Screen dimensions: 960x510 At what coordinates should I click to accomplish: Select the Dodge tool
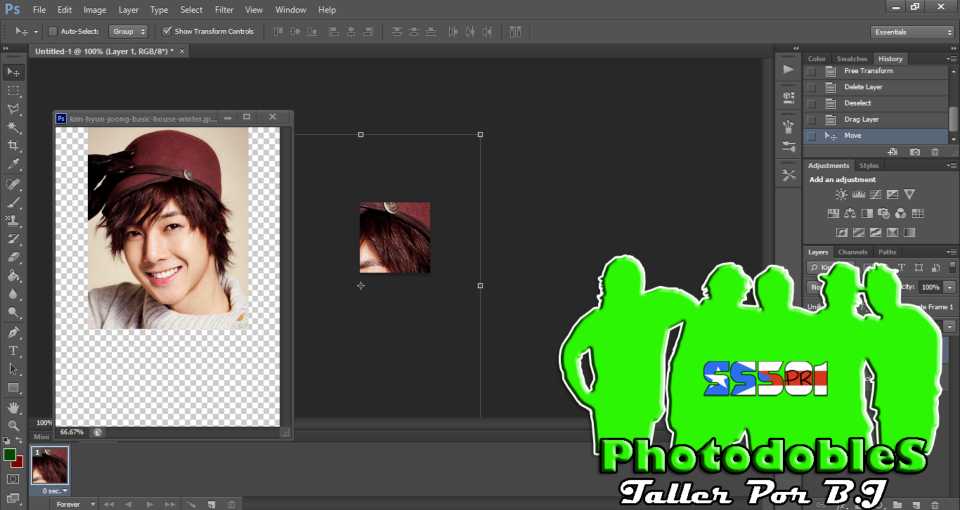(13, 312)
